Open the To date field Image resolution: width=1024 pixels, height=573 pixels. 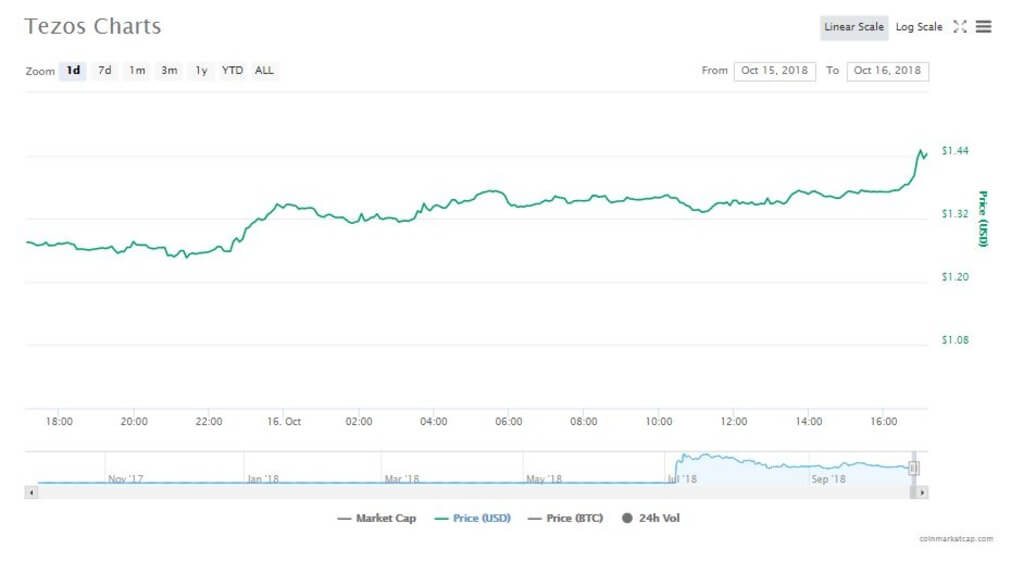[887, 71]
